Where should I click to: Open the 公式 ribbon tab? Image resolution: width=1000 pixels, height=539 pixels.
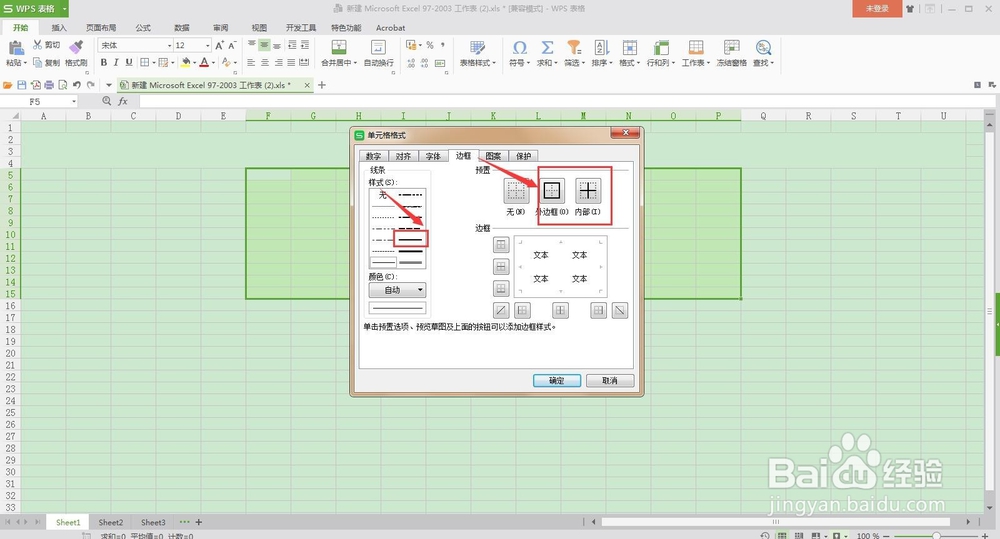[143, 28]
